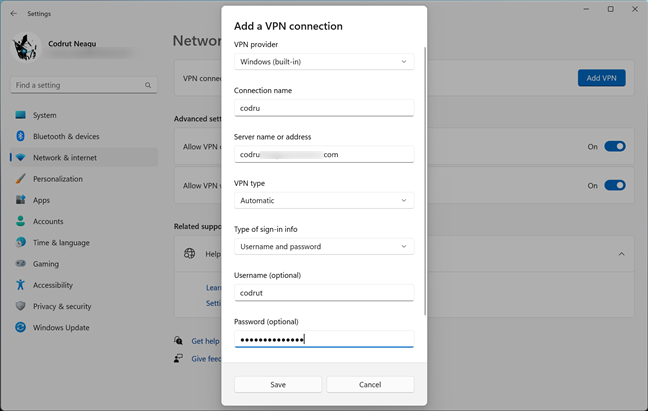Open Accessibility settings
This screenshot has height=411, width=648.
click(84, 285)
